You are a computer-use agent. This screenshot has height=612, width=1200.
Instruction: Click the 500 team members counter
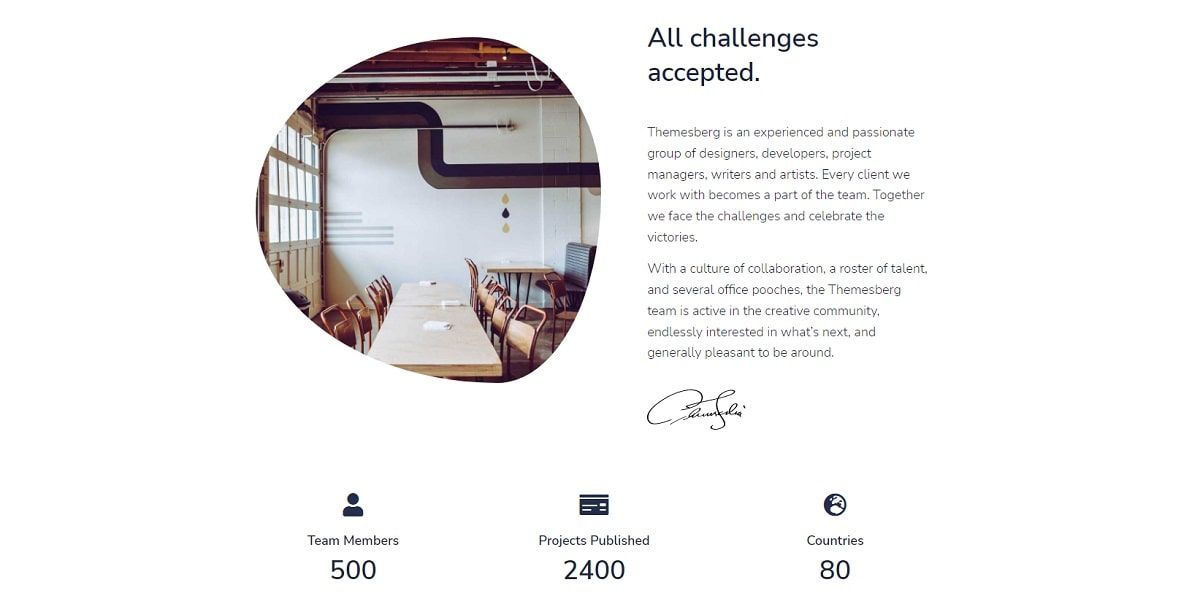point(353,570)
